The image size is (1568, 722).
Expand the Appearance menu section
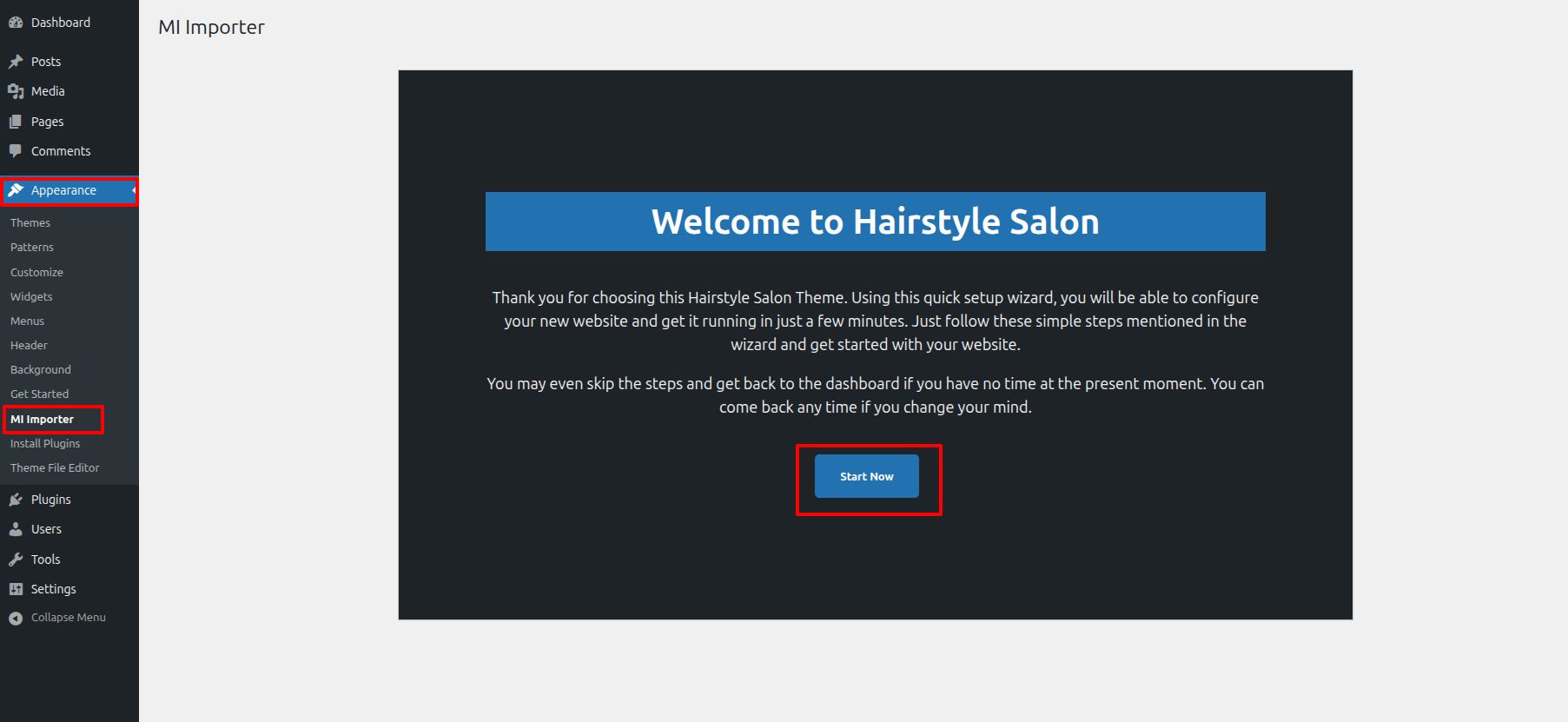[x=63, y=190]
